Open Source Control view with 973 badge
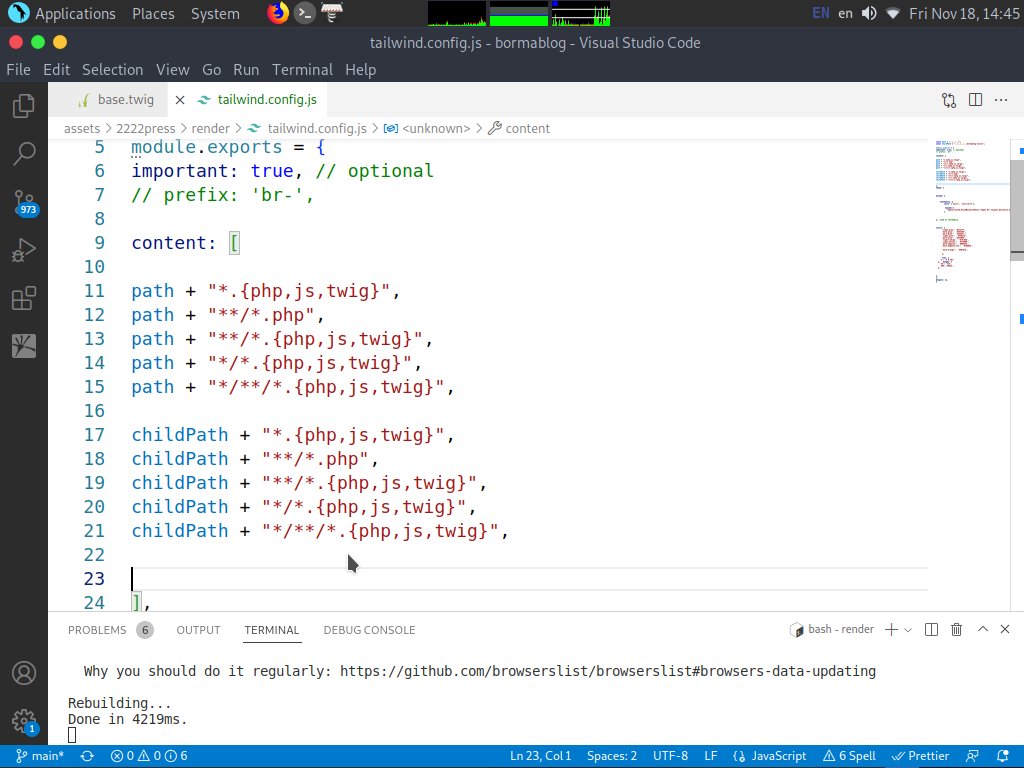This screenshot has height=768, width=1024. 24,202
